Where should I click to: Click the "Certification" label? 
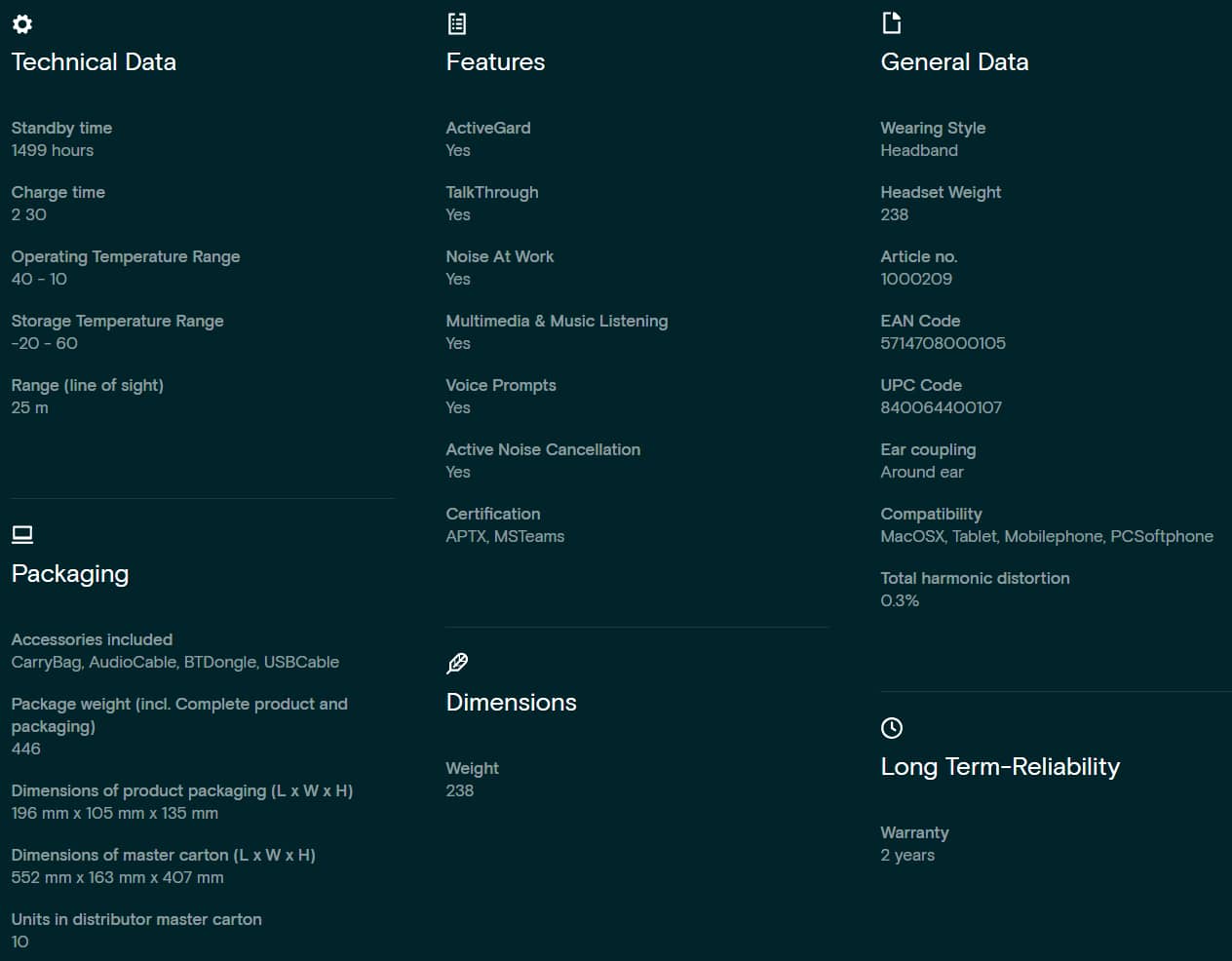coord(493,514)
